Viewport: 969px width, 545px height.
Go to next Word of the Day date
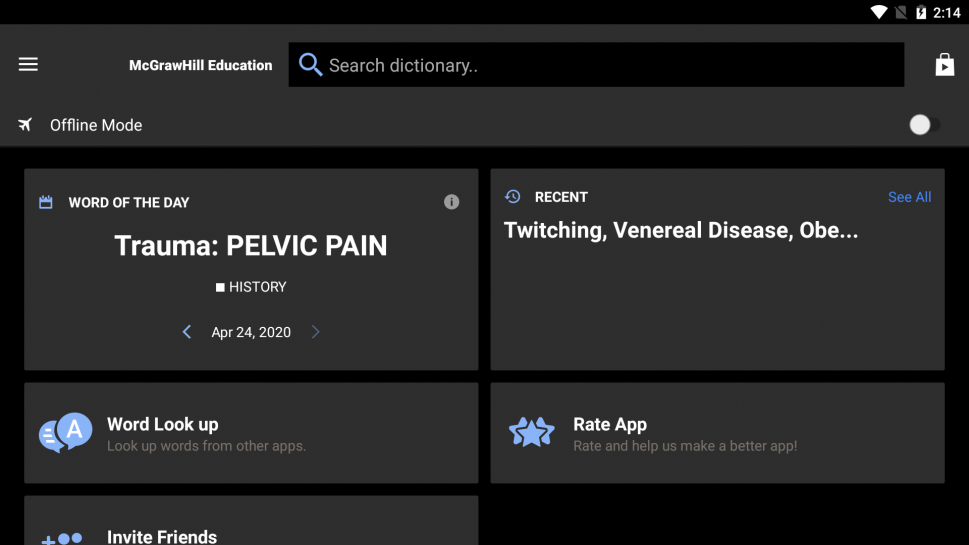coord(316,332)
